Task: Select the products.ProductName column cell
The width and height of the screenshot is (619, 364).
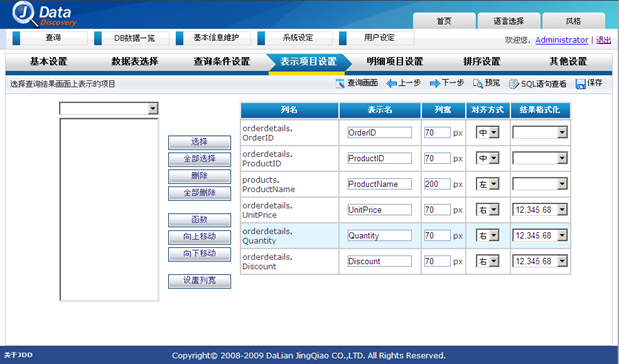Action: pyautogui.click(x=289, y=184)
